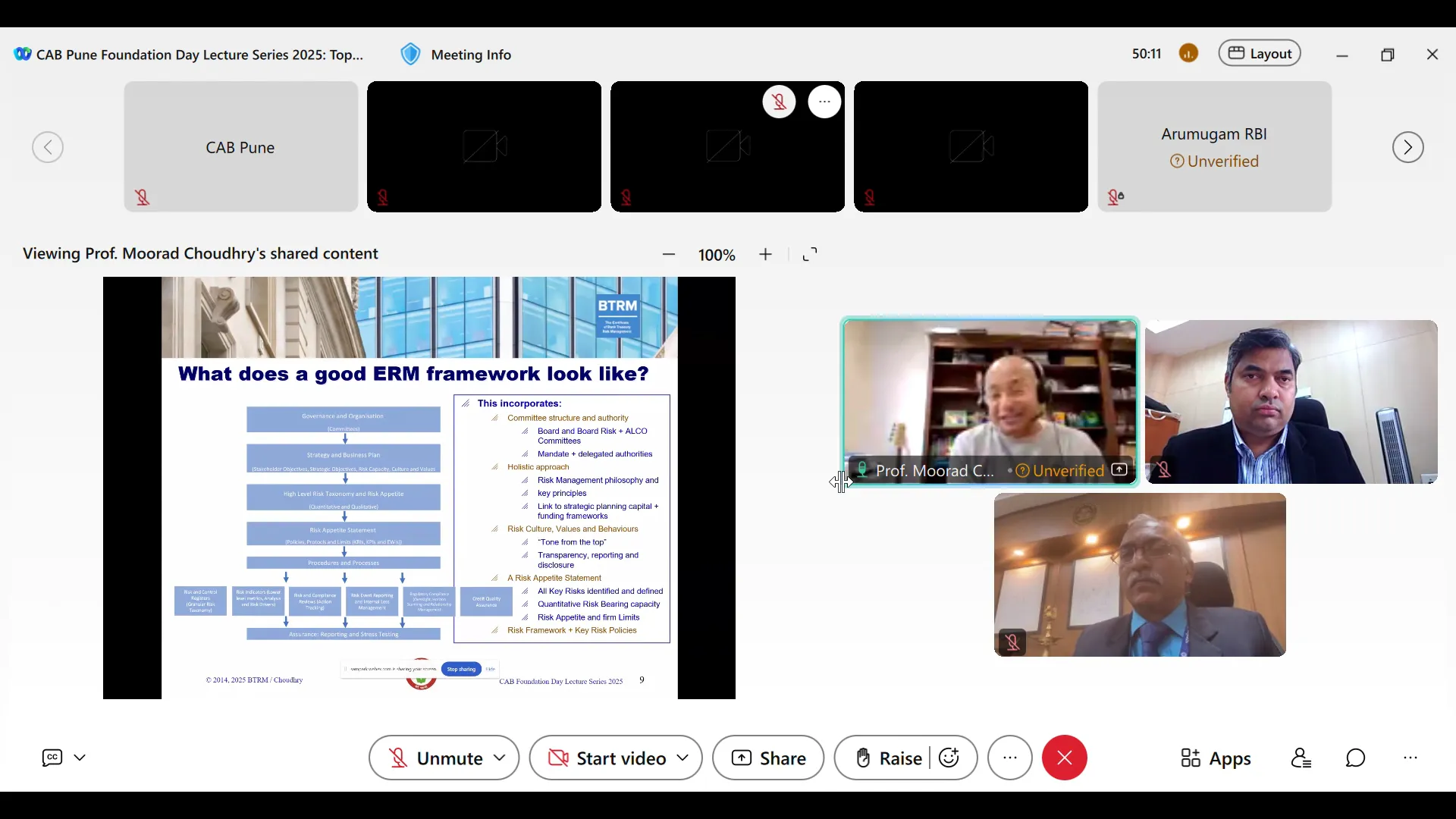Click the Share button
This screenshot has width=1456, height=819.
(x=768, y=758)
